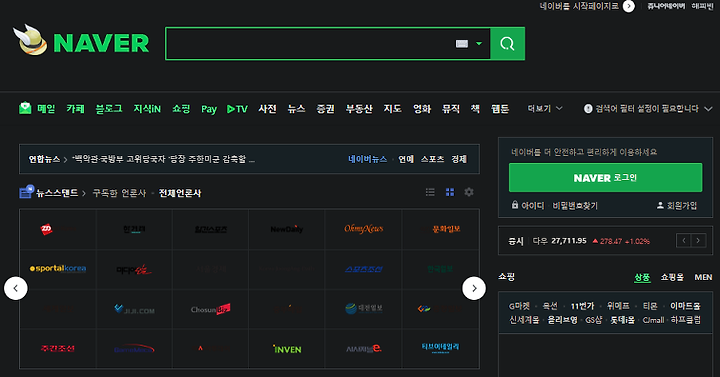Screen dimensions: 720x377
Task: Open the 웹툰 menu
Action: 500,109
